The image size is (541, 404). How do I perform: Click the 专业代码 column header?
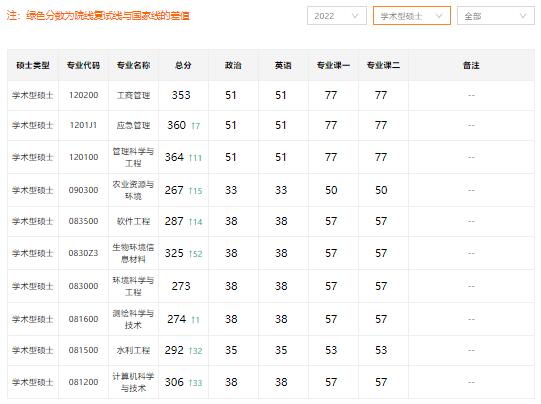click(83, 65)
